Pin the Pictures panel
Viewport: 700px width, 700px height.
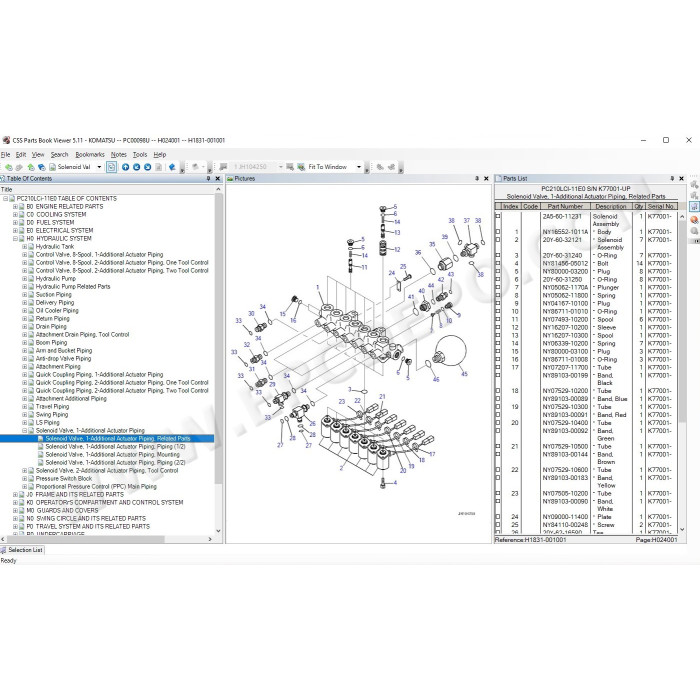[477, 179]
